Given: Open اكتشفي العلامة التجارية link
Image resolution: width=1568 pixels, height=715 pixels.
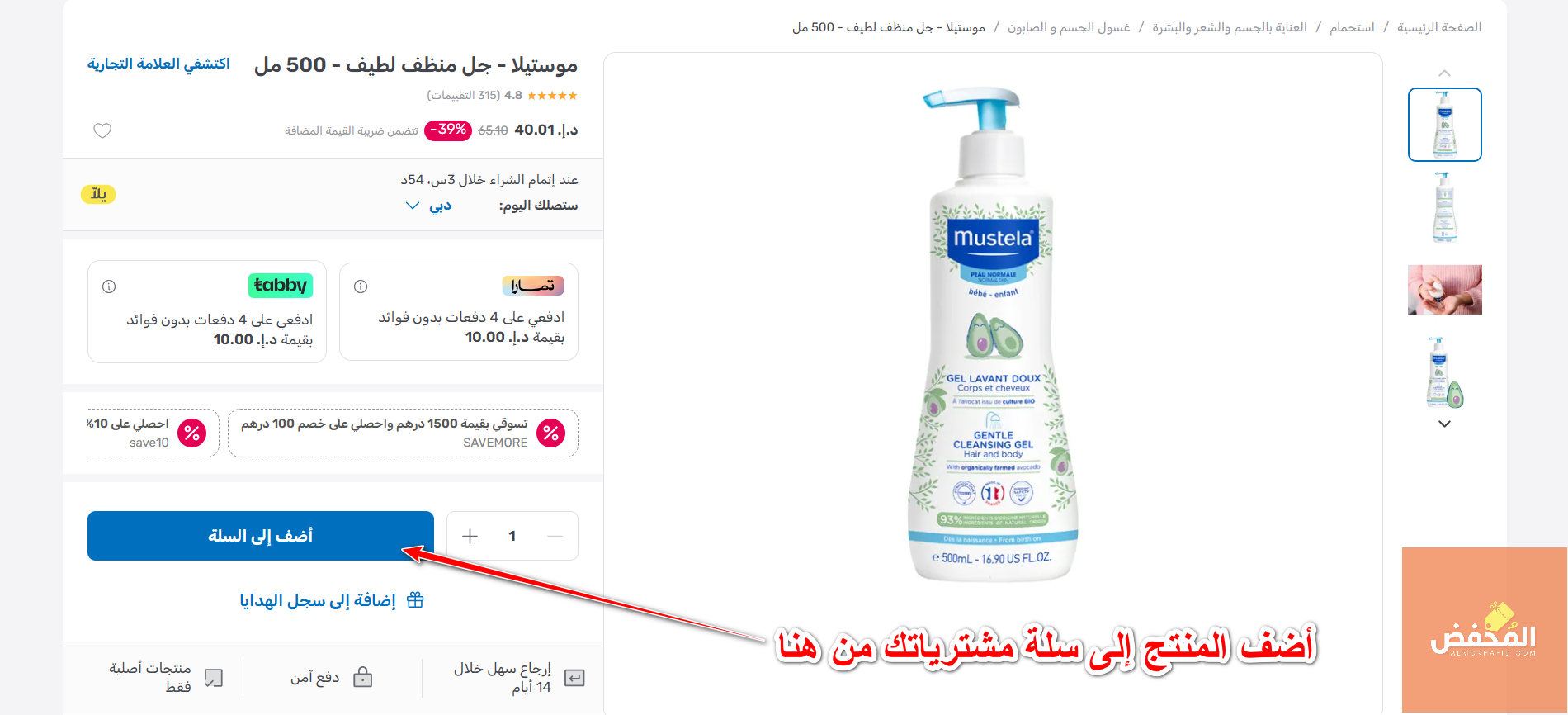Looking at the screenshot, I should [x=158, y=64].
